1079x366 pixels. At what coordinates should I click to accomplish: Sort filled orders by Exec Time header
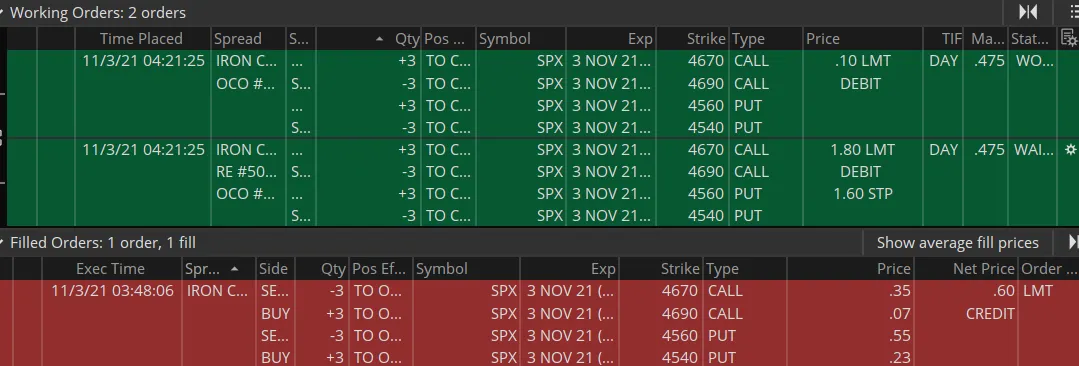(x=111, y=268)
